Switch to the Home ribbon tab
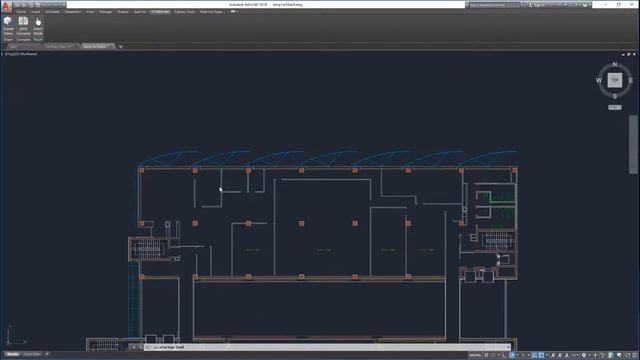Screen dimensions: 640x360 [21, 12]
